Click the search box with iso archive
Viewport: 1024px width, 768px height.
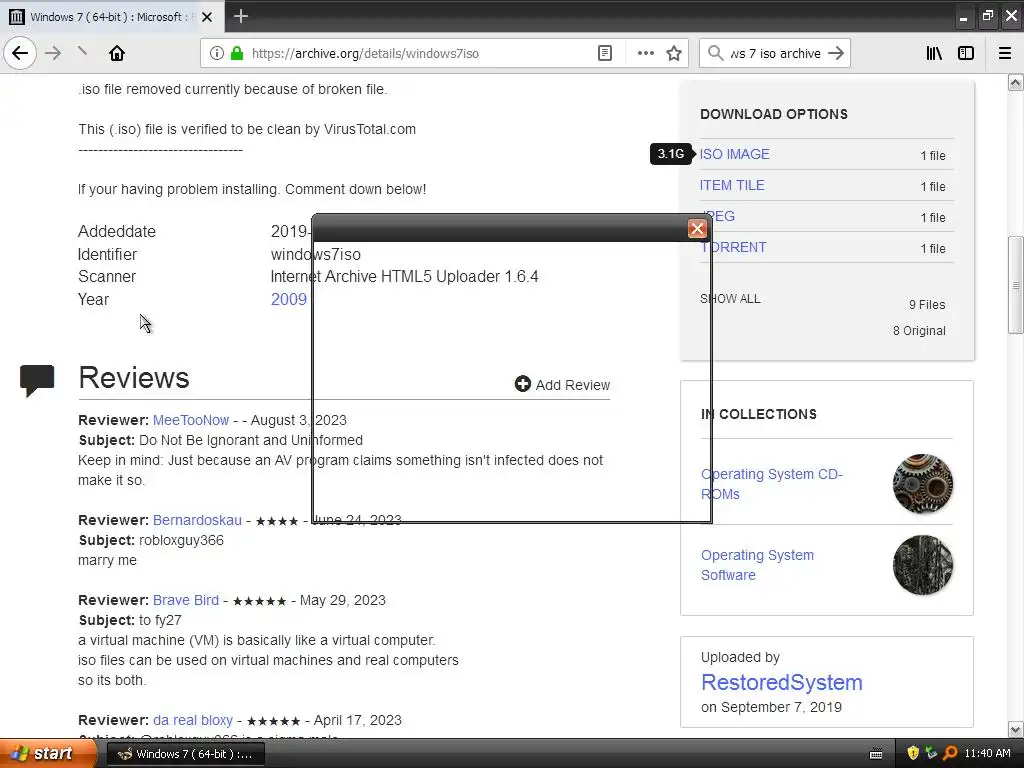[x=775, y=53]
